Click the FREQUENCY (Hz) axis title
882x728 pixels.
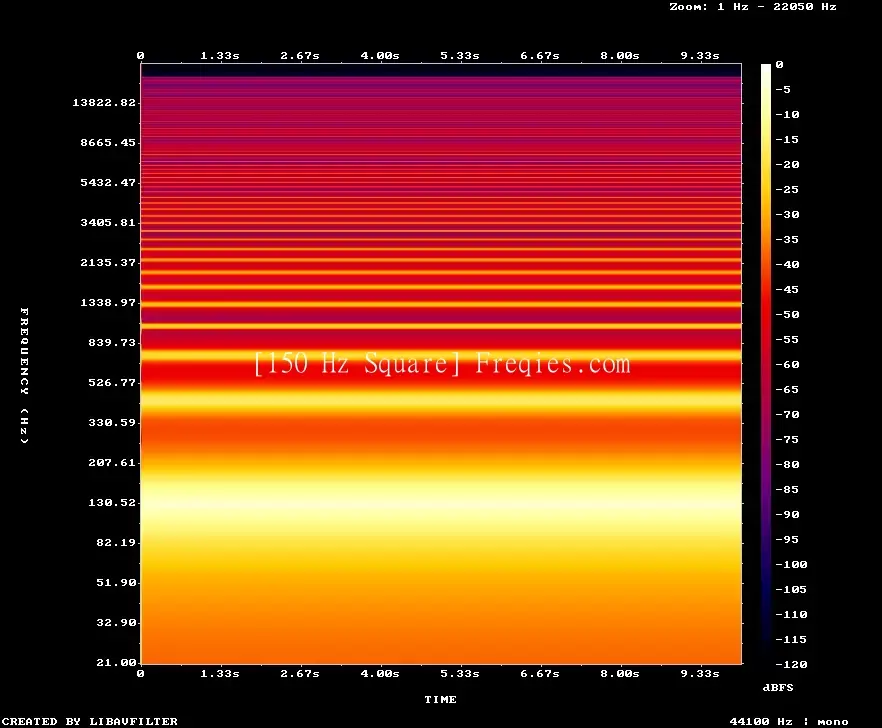pyautogui.click(x=24, y=375)
